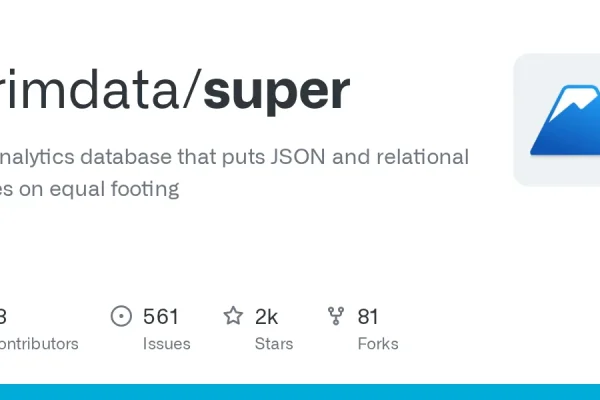The height and width of the screenshot is (400, 600).
Task: Open the bold "super" repository name
Action: (x=276, y=92)
